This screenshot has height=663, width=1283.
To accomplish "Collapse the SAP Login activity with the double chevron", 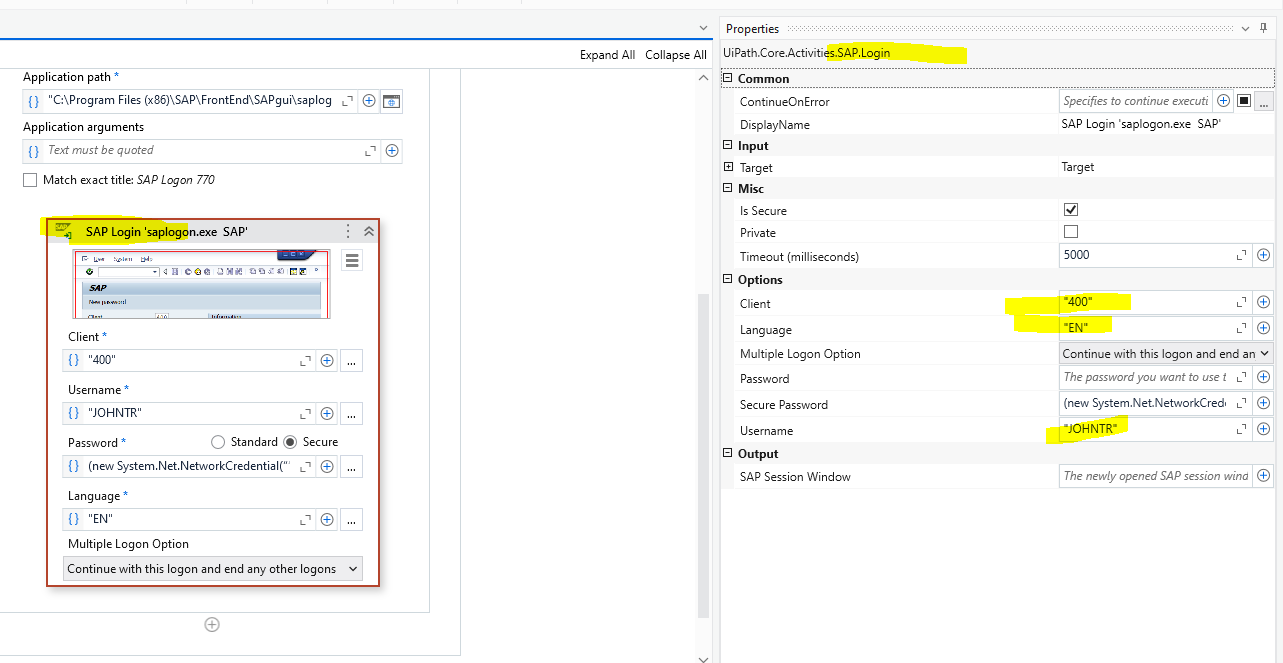I will point(369,231).
